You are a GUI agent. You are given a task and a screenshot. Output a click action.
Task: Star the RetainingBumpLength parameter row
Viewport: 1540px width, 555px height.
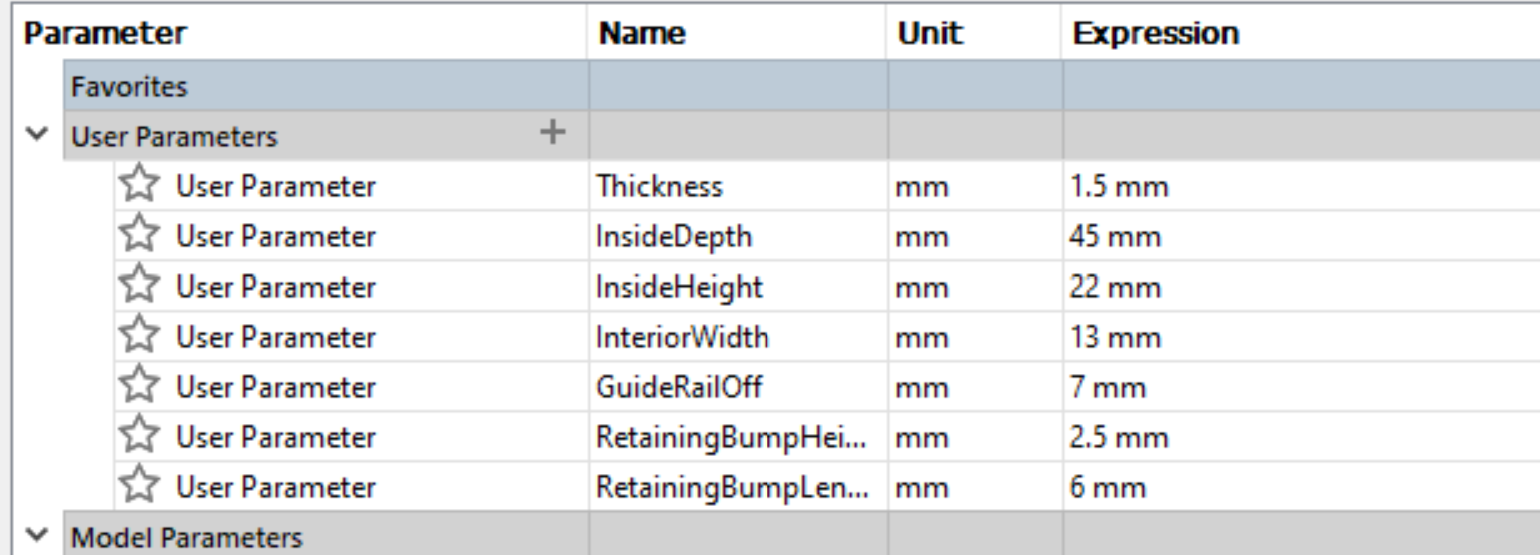pos(139,487)
